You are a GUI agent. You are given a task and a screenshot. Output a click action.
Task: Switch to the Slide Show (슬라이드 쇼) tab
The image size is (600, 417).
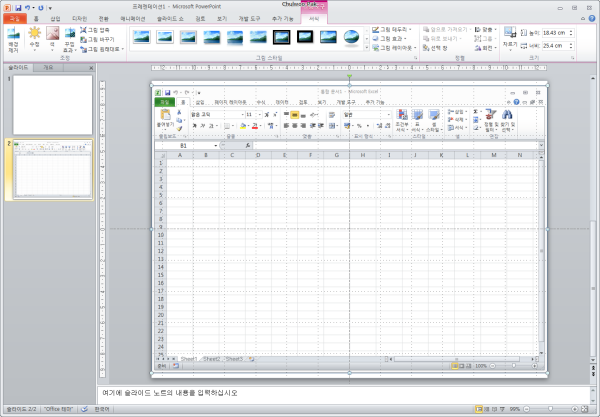coord(170,18)
